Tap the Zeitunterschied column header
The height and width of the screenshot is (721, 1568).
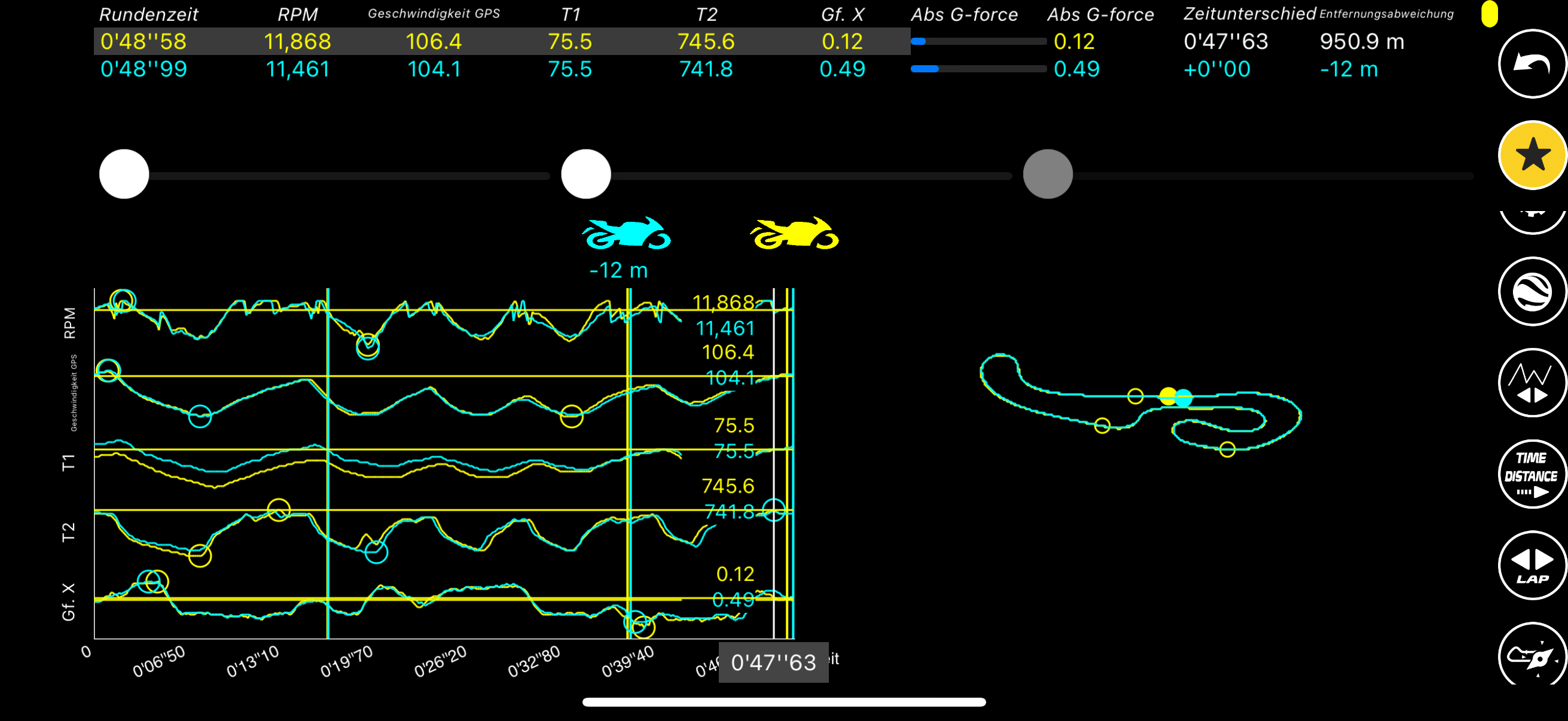pos(1249,14)
